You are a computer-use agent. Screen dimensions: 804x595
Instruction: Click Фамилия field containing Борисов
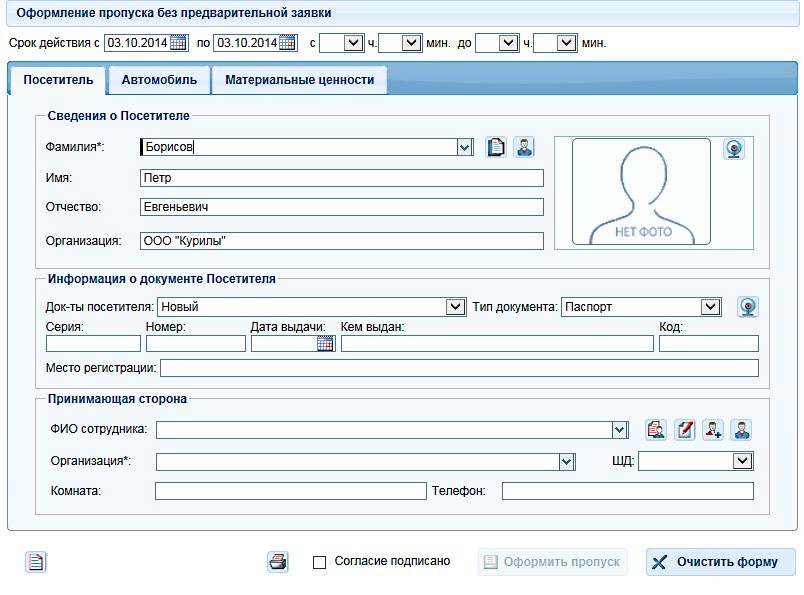(x=299, y=148)
